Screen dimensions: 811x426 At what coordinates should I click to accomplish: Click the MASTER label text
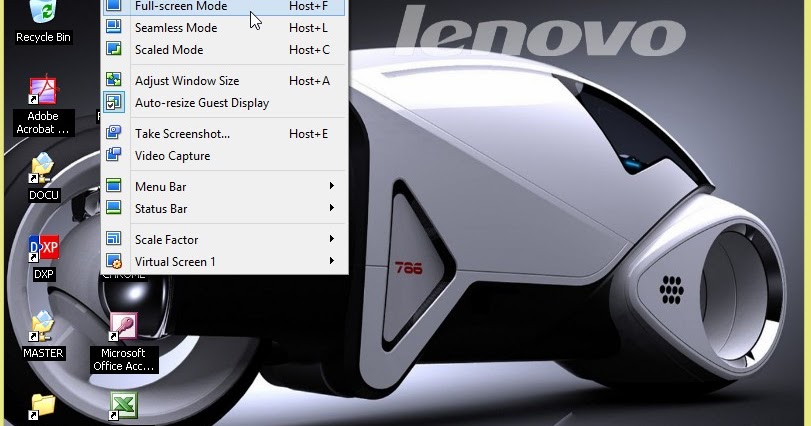click(43, 353)
